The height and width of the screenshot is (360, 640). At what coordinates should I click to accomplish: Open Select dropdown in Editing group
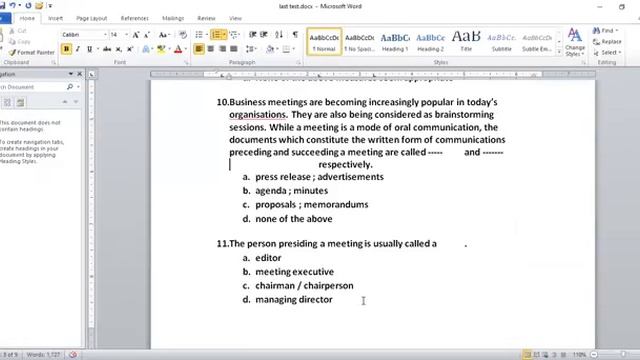pyautogui.click(x=607, y=52)
